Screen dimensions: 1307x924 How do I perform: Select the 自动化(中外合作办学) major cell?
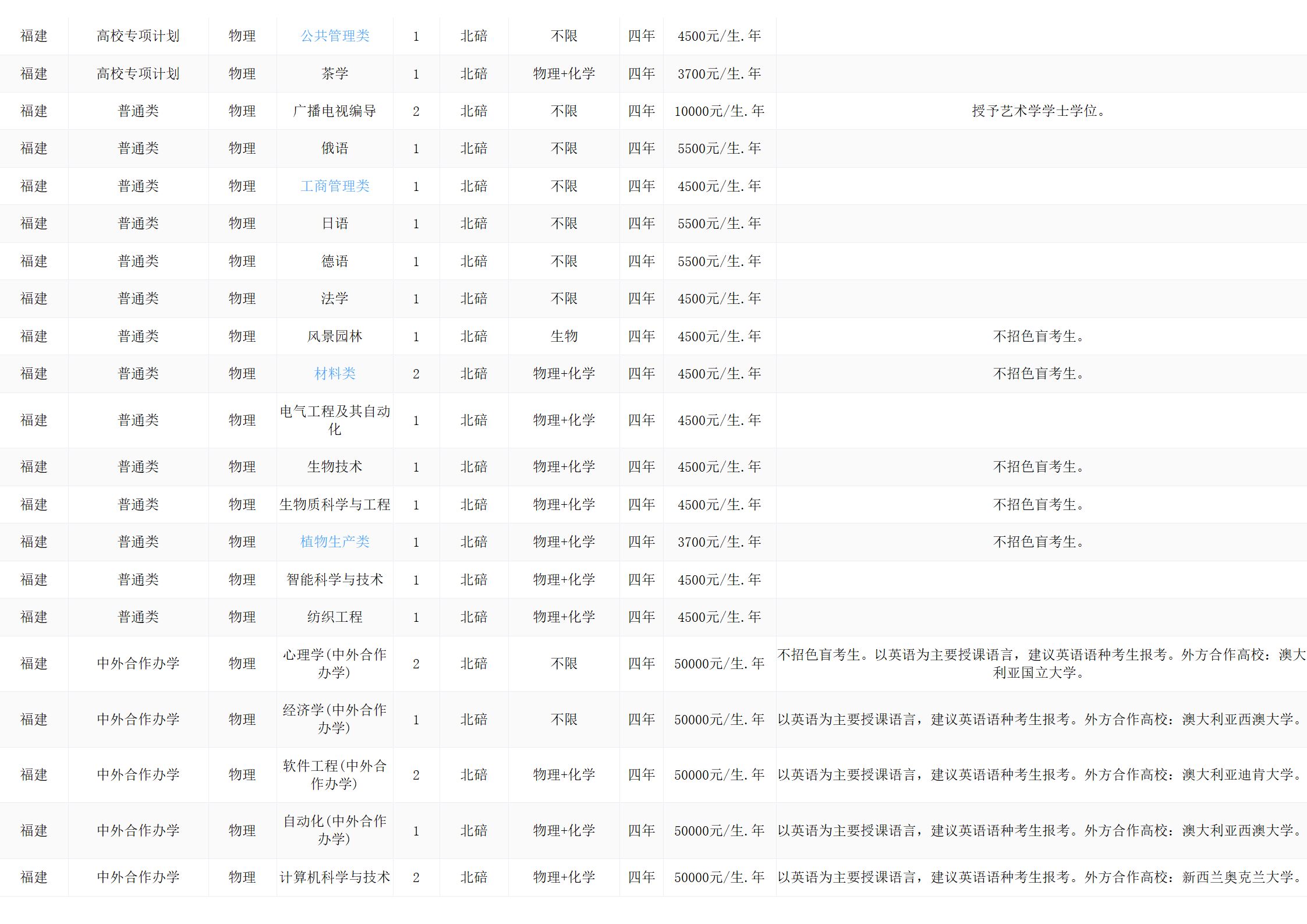(335, 830)
